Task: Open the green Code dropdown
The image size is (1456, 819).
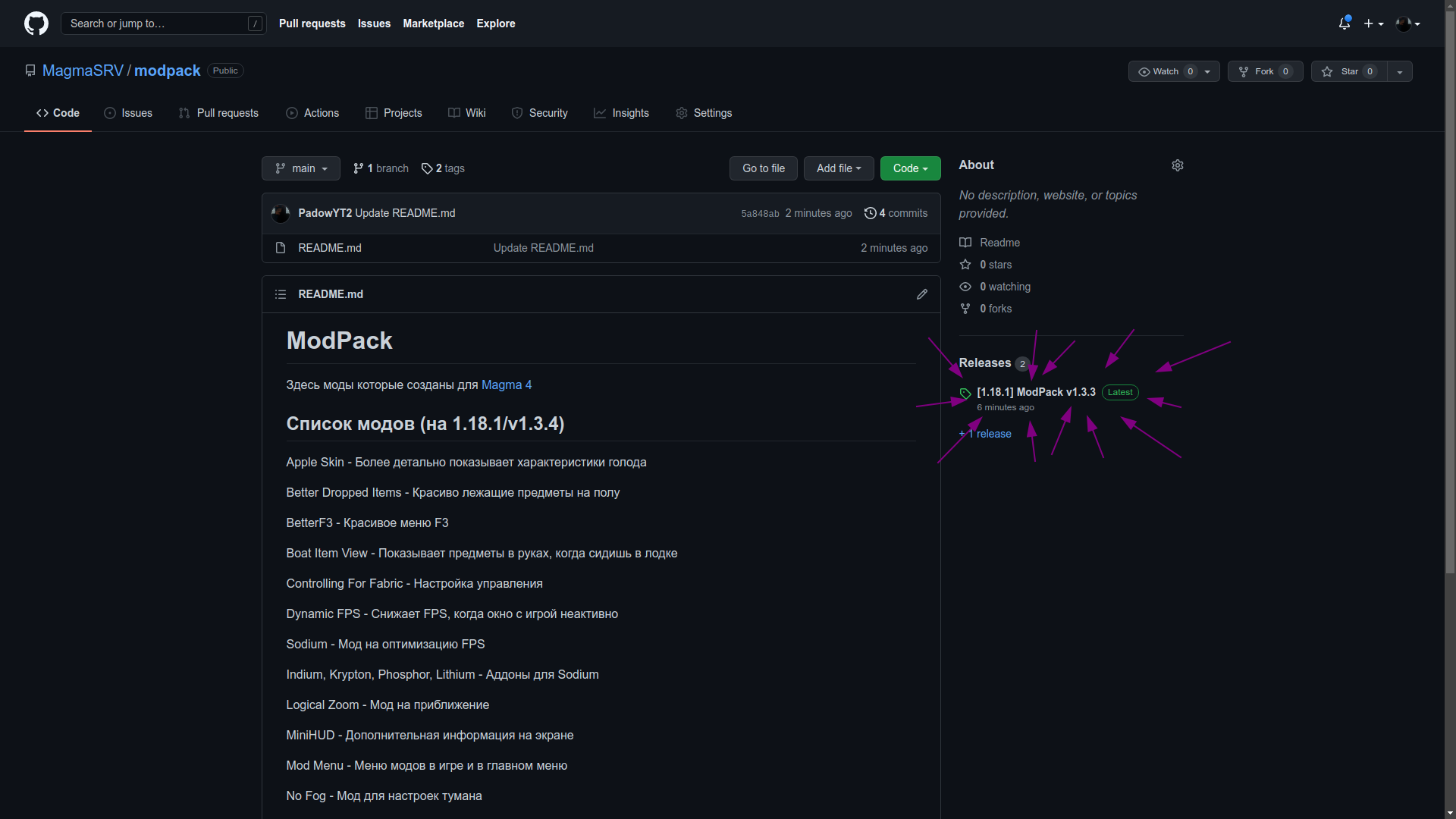Action: coord(909,168)
